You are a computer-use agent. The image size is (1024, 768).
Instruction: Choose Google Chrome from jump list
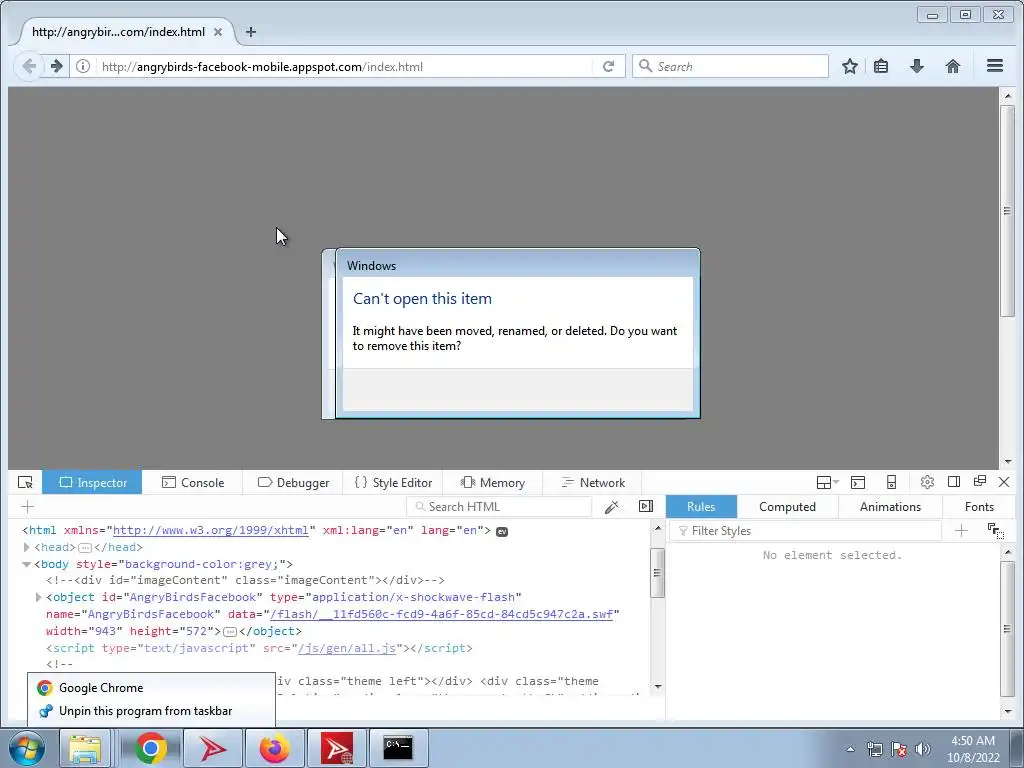(x=151, y=688)
